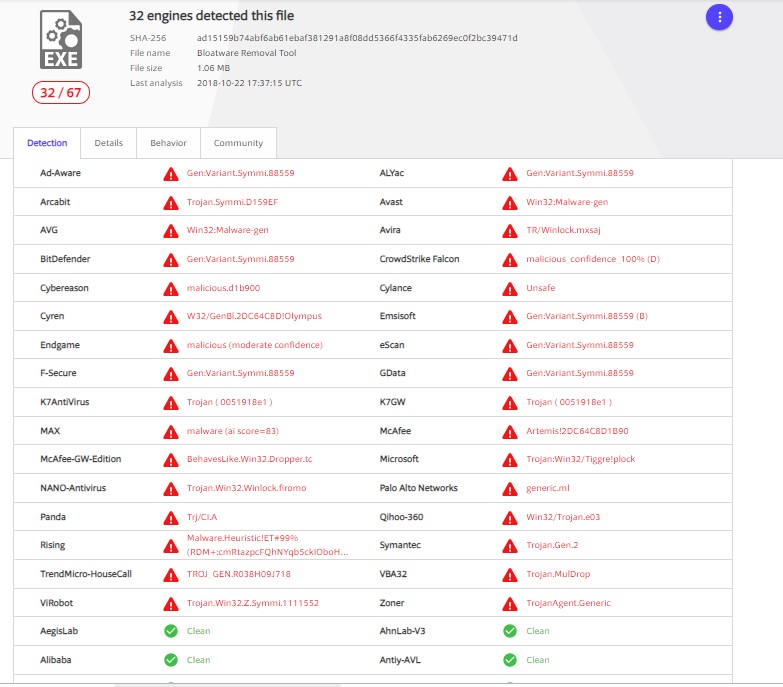Click the warning icon in Microsoft row

point(510,460)
